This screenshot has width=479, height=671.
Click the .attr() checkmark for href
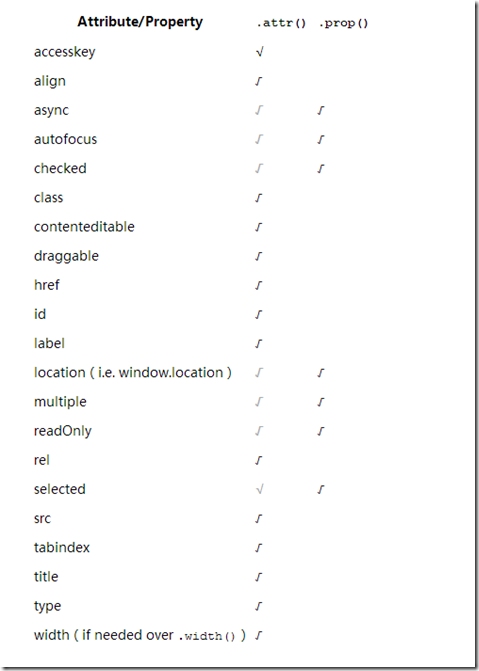click(259, 285)
